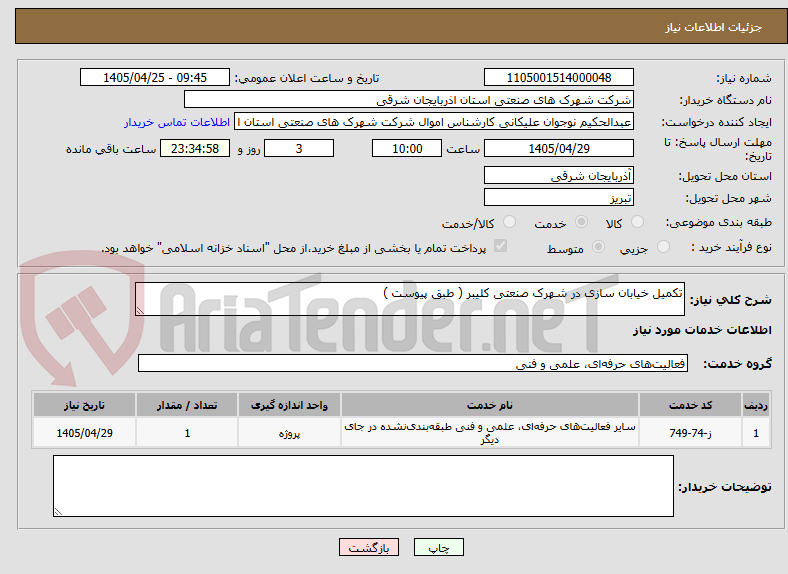This screenshot has height=574, width=788.
Task: Click the resize handle of description textarea
Action: coord(140,311)
